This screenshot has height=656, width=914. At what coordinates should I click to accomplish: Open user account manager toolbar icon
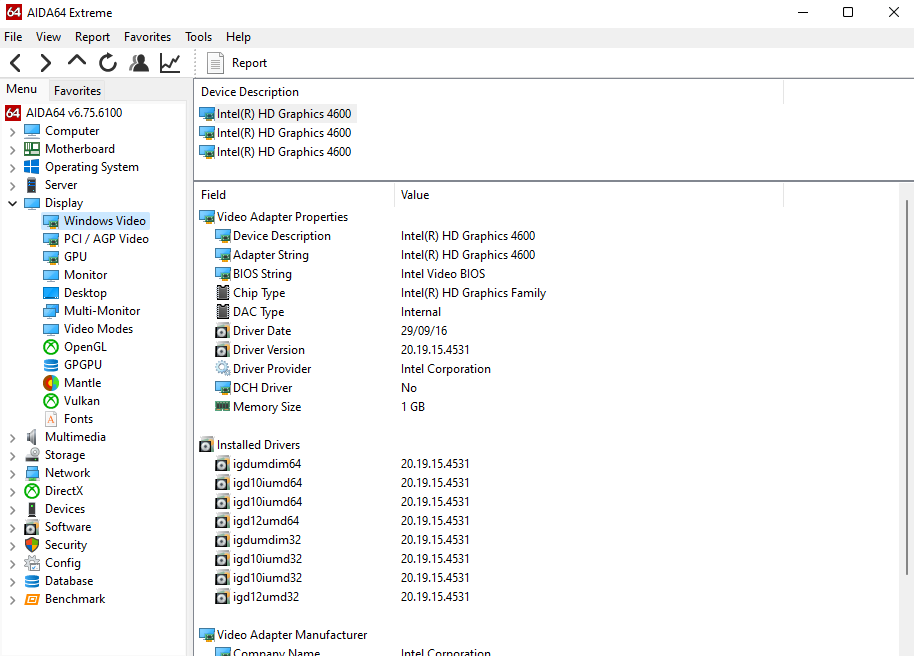[139, 63]
